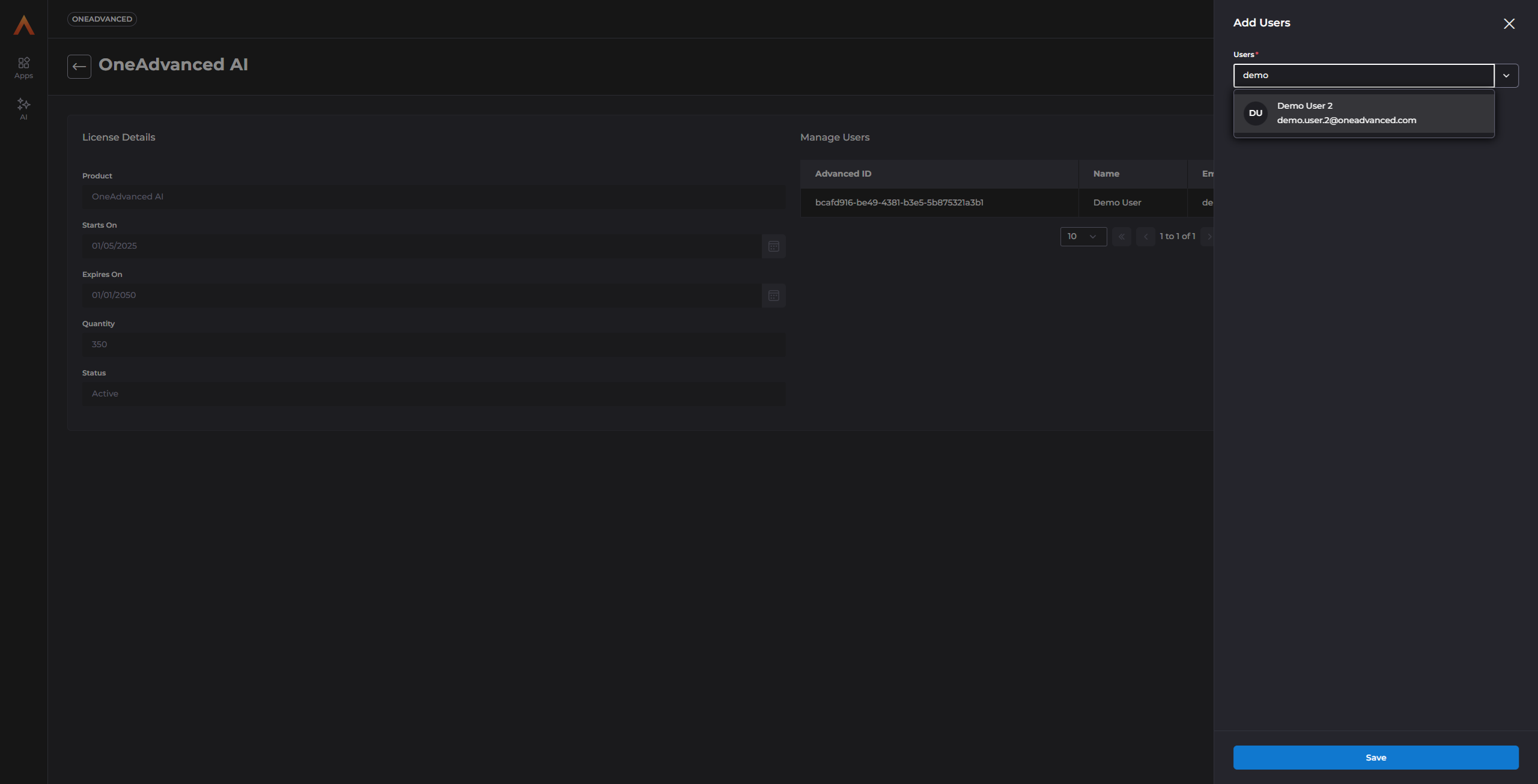1538x784 pixels.
Task: Click the DU avatar of Demo User 2
Action: 1255,113
